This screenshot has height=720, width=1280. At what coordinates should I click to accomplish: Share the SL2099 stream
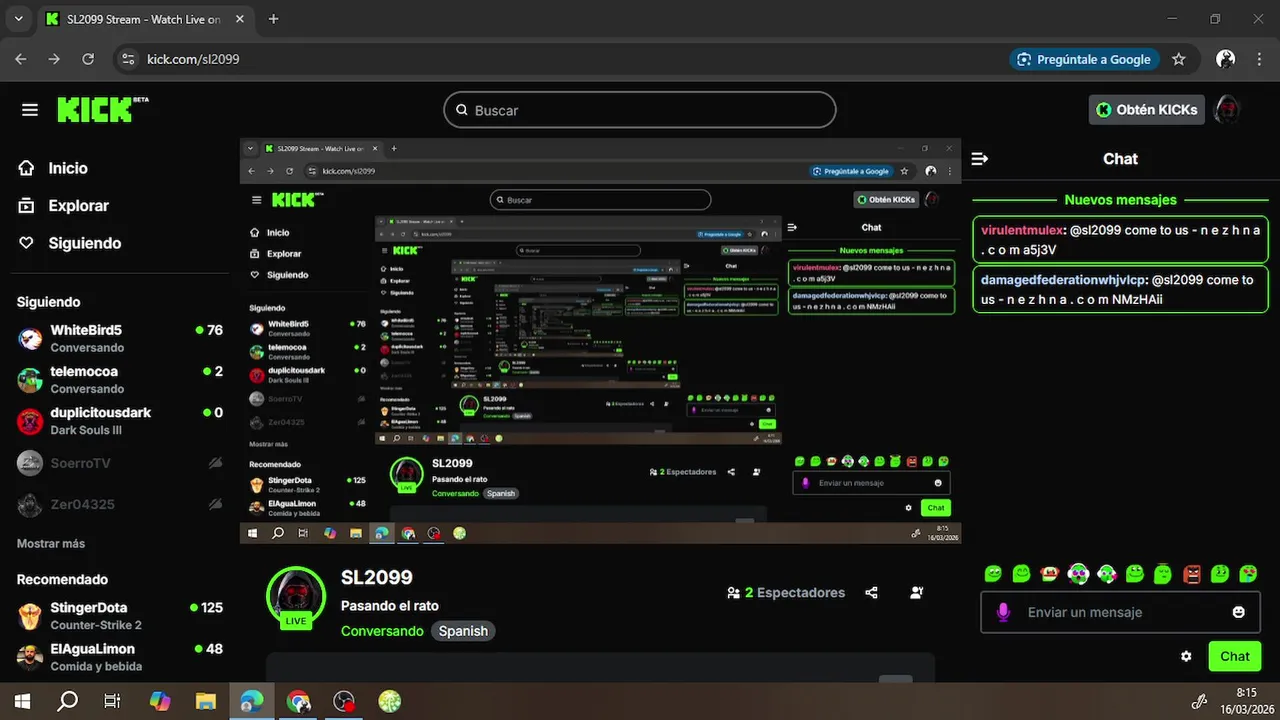click(871, 593)
